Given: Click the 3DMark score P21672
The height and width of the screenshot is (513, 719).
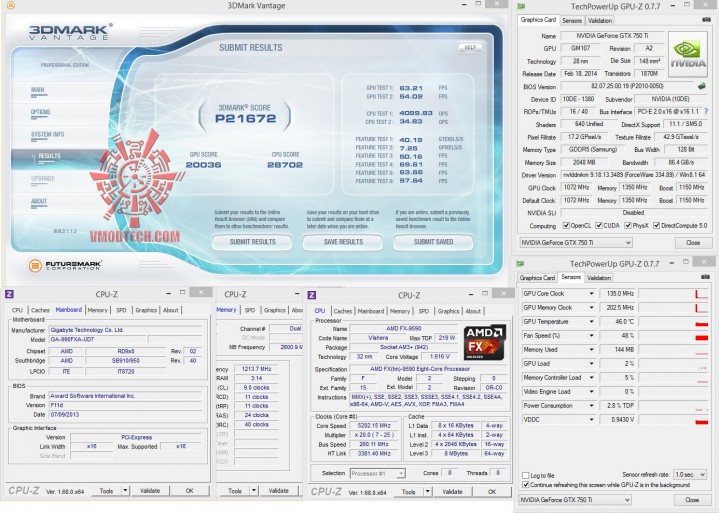Looking at the screenshot, I should (246, 118).
